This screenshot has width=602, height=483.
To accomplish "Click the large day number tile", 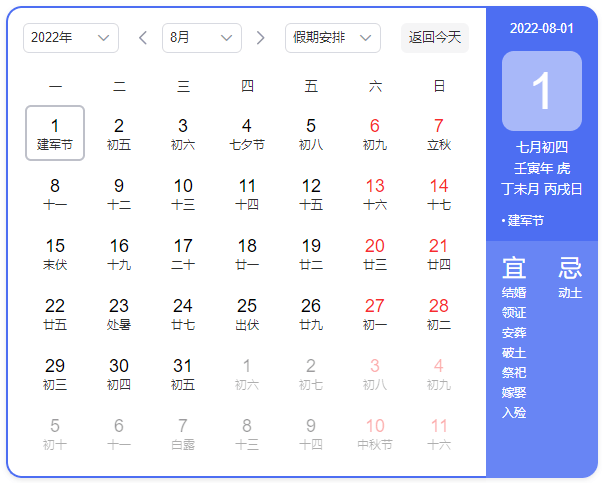I will point(542,91).
